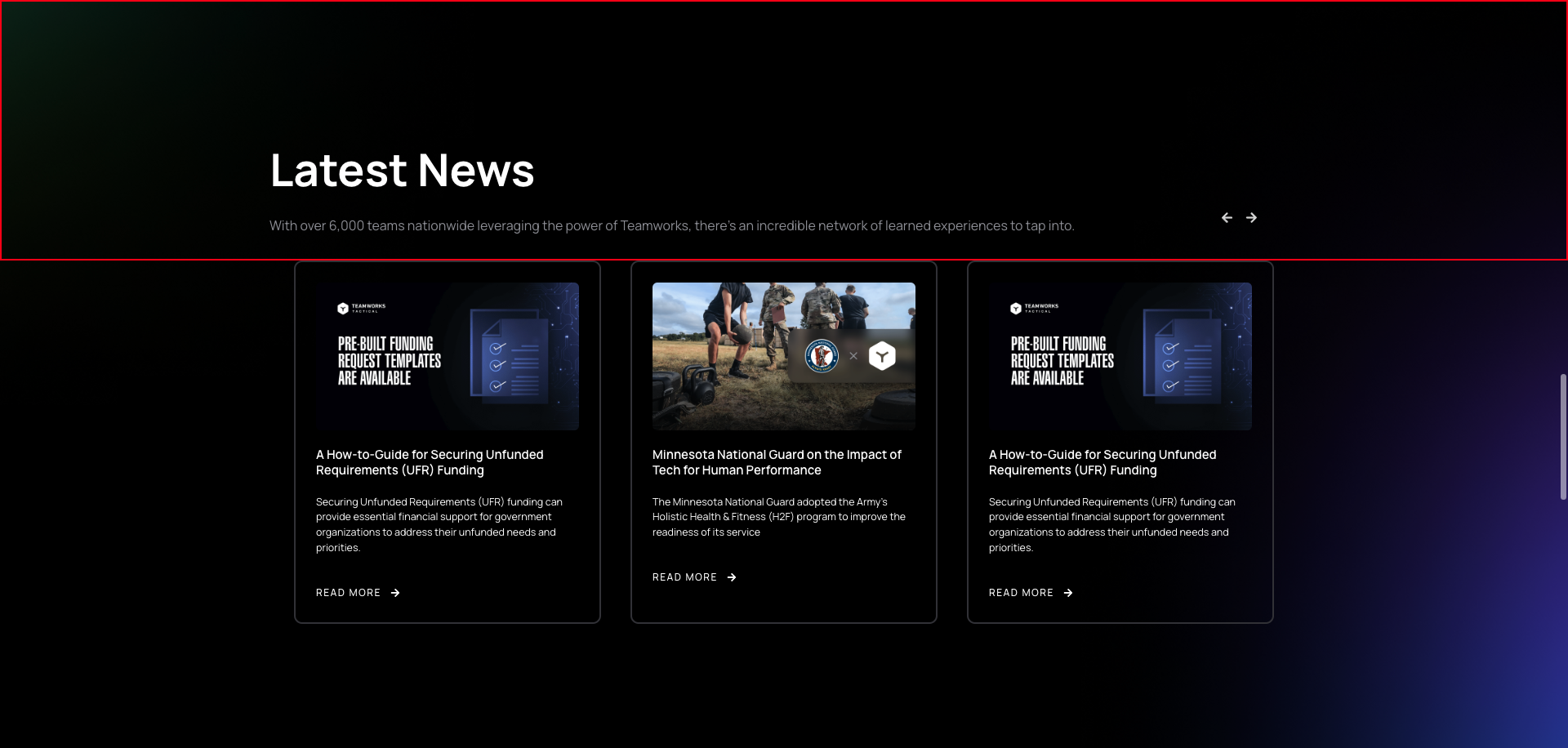Click READ MORE on the first UFR card
The height and width of the screenshot is (748, 1568).
[348, 593]
